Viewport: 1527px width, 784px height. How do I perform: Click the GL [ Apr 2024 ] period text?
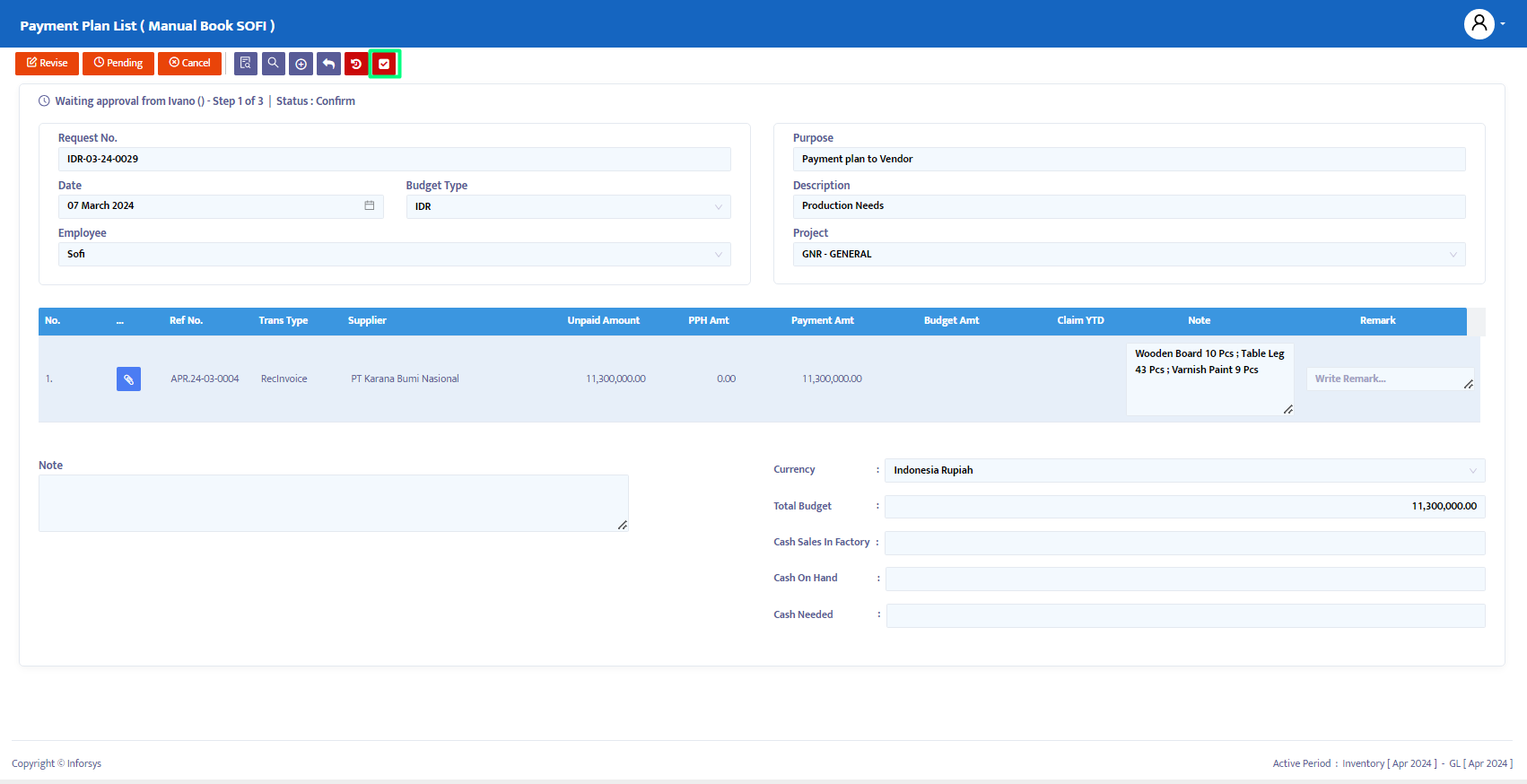click(x=1480, y=763)
